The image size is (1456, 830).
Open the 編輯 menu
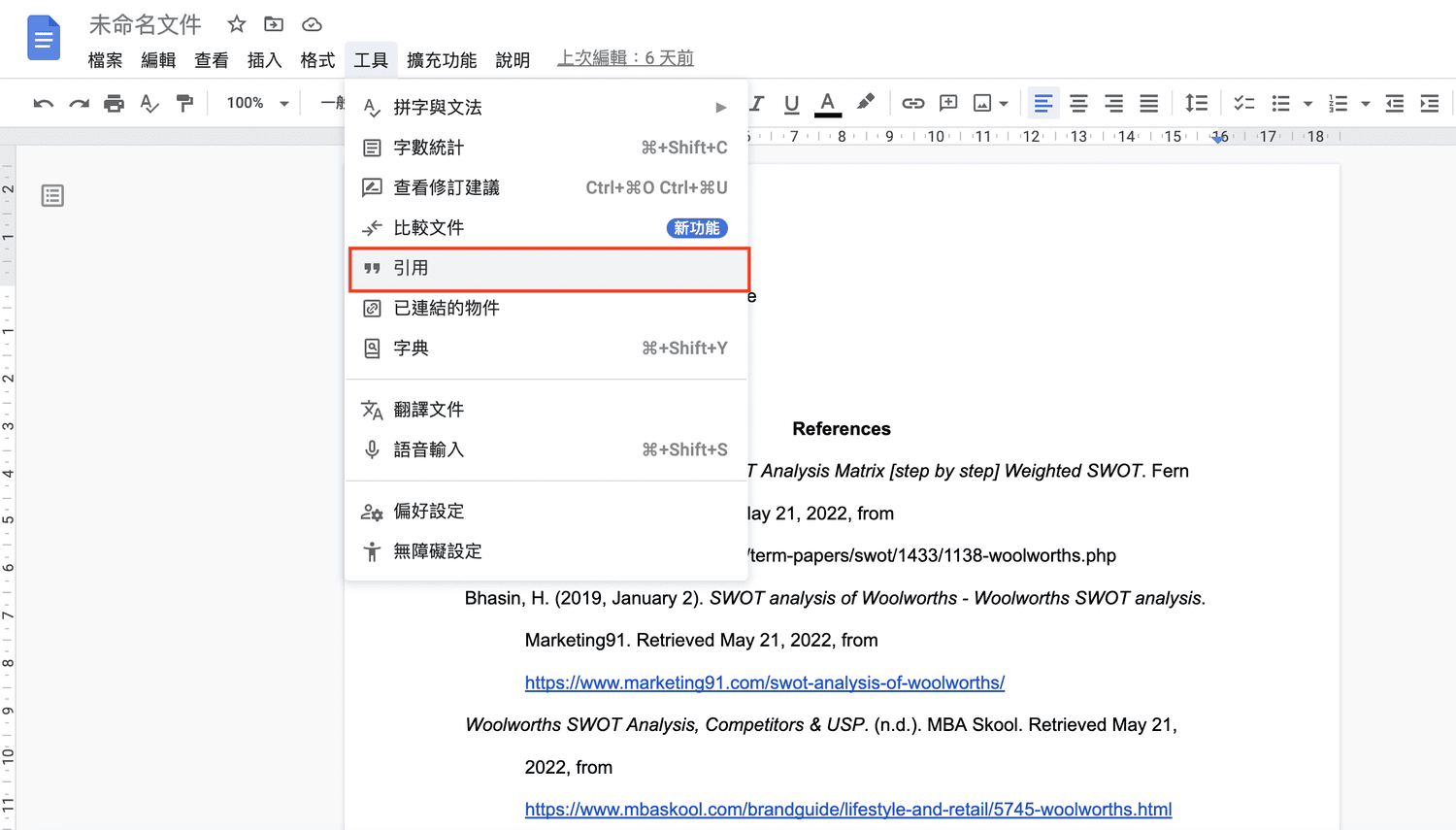click(158, 60)
